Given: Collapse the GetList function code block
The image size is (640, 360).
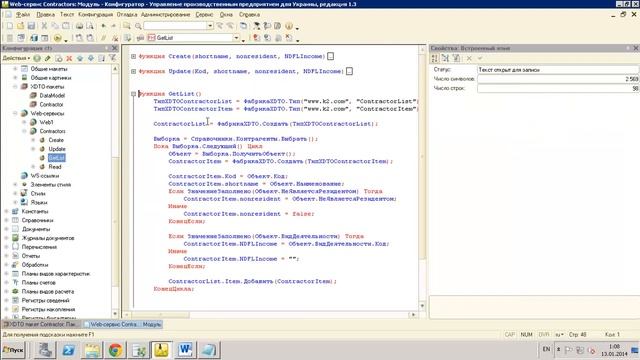Looking at the screenshot, I should coord(133,94).
